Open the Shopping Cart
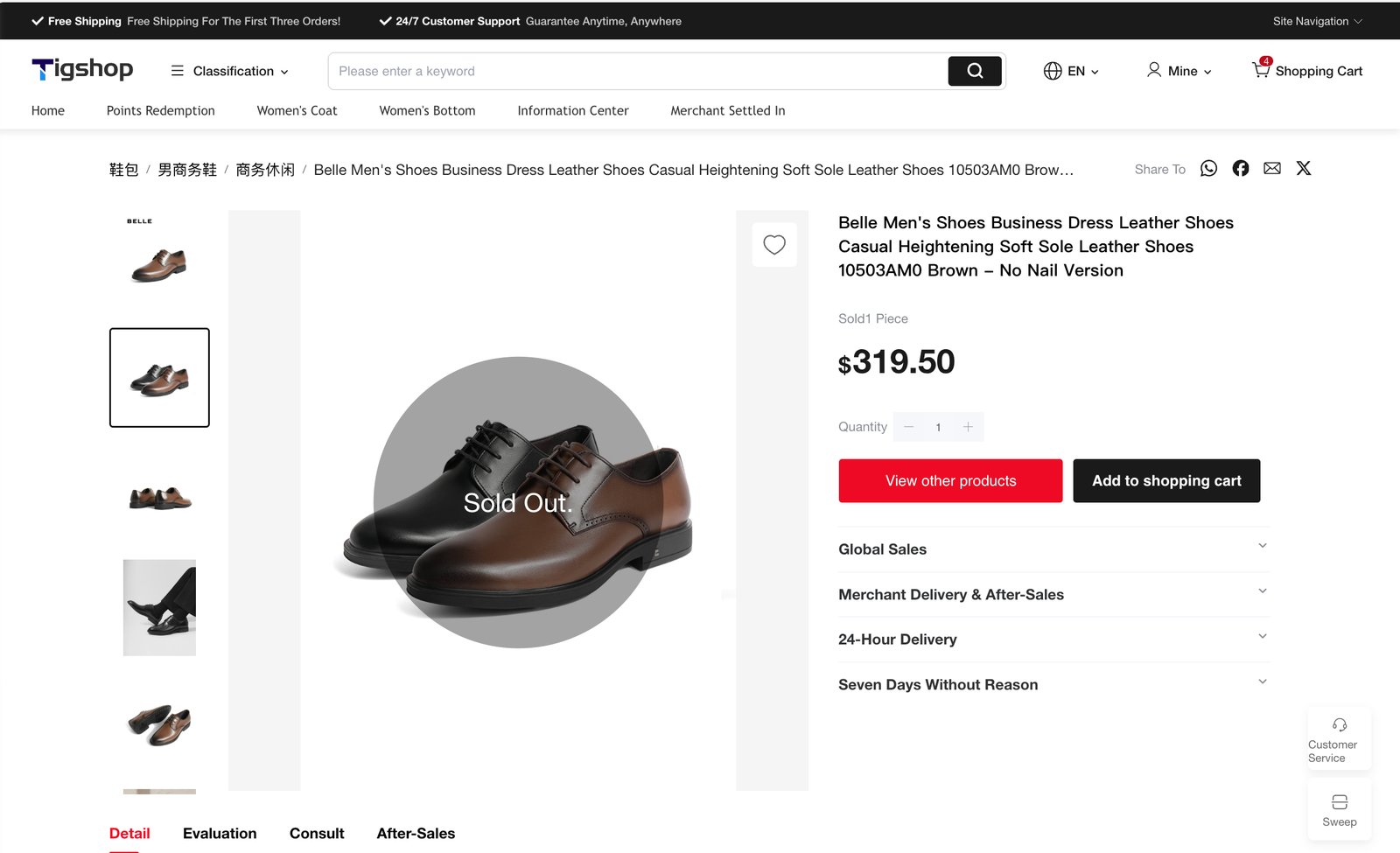This screenshot has height=853, width=1400. point(1307,71)
